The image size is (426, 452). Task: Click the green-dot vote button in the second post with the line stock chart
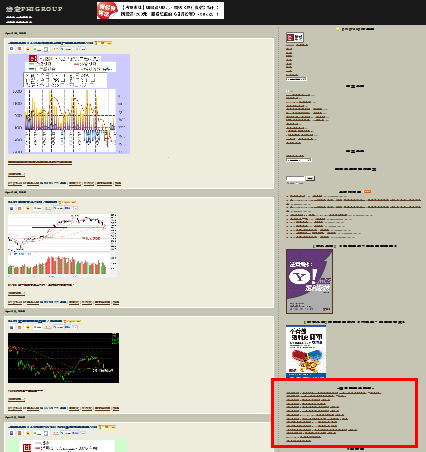(38, 208)
